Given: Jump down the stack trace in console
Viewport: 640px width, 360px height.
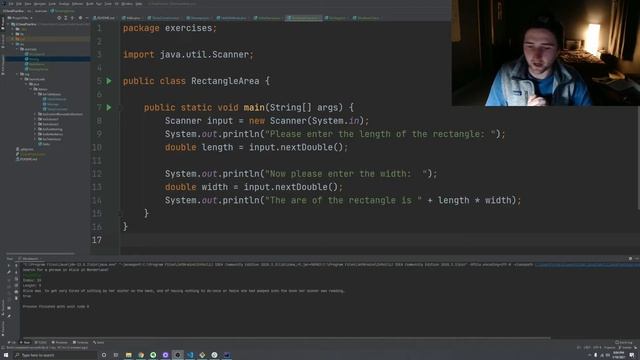Looking at the screenshot, I should (16, 272).
